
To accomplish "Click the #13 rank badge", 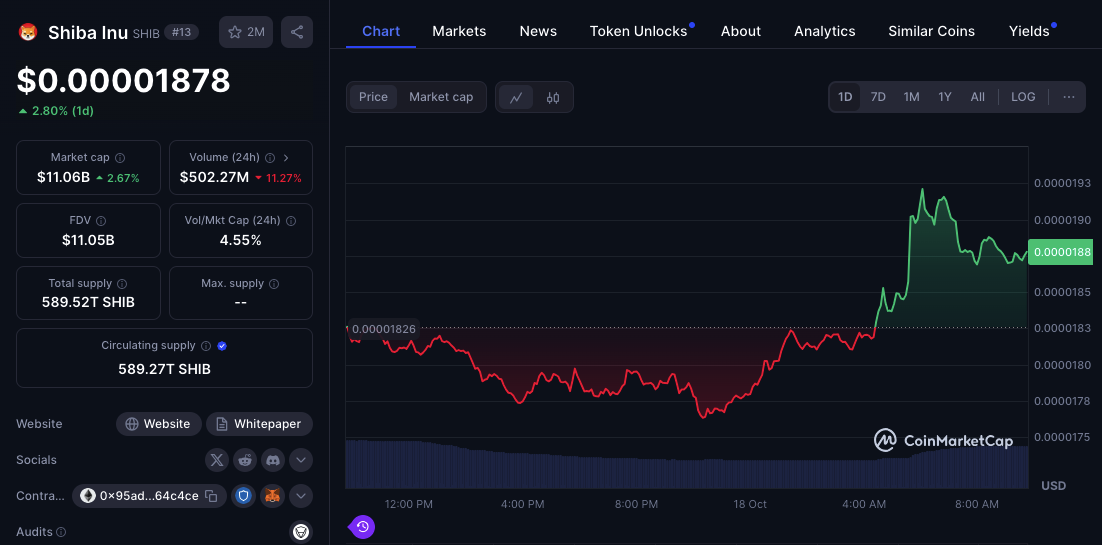I will pos(181,32).
